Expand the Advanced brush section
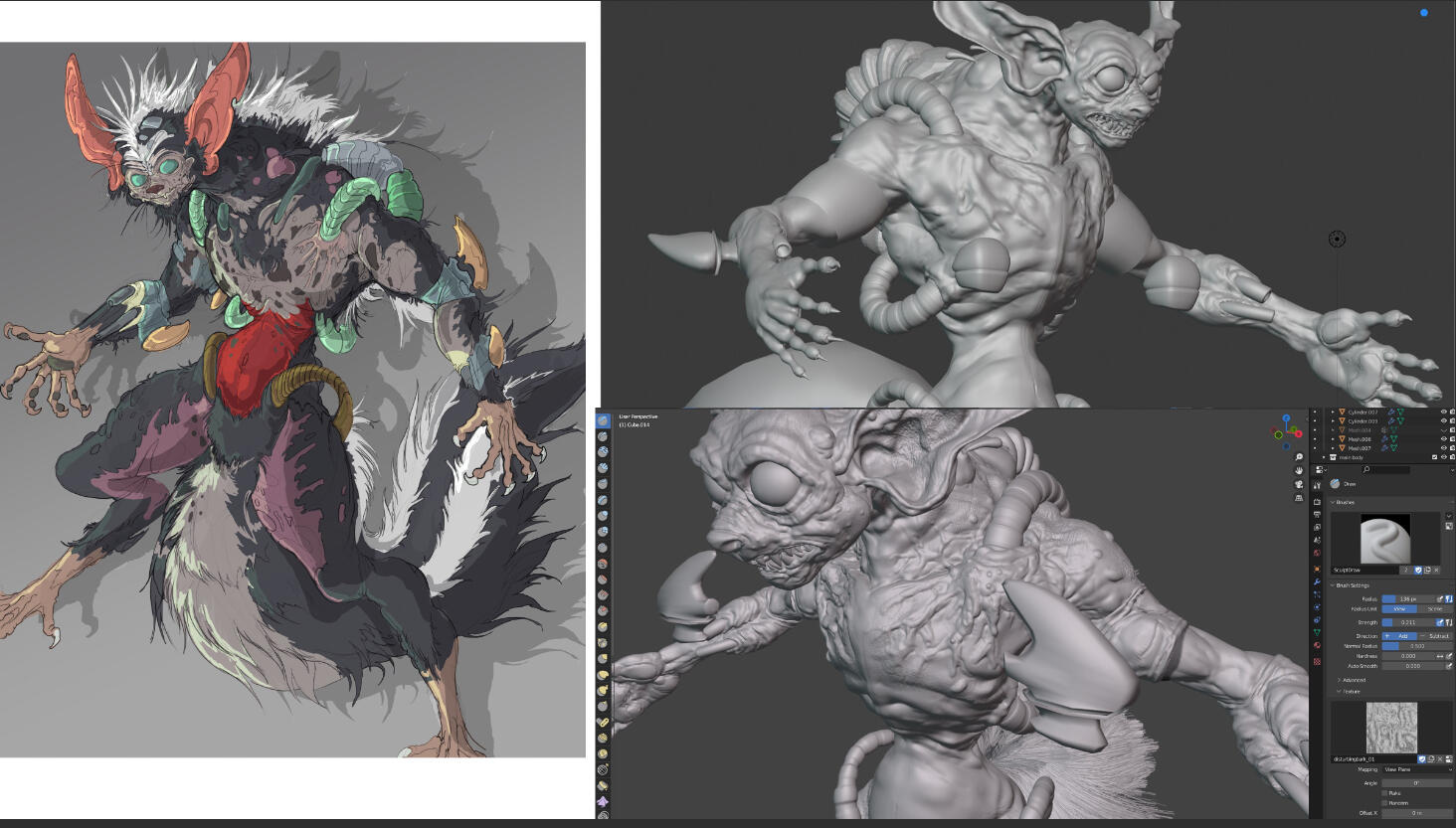 click(x=1353, y=680)
